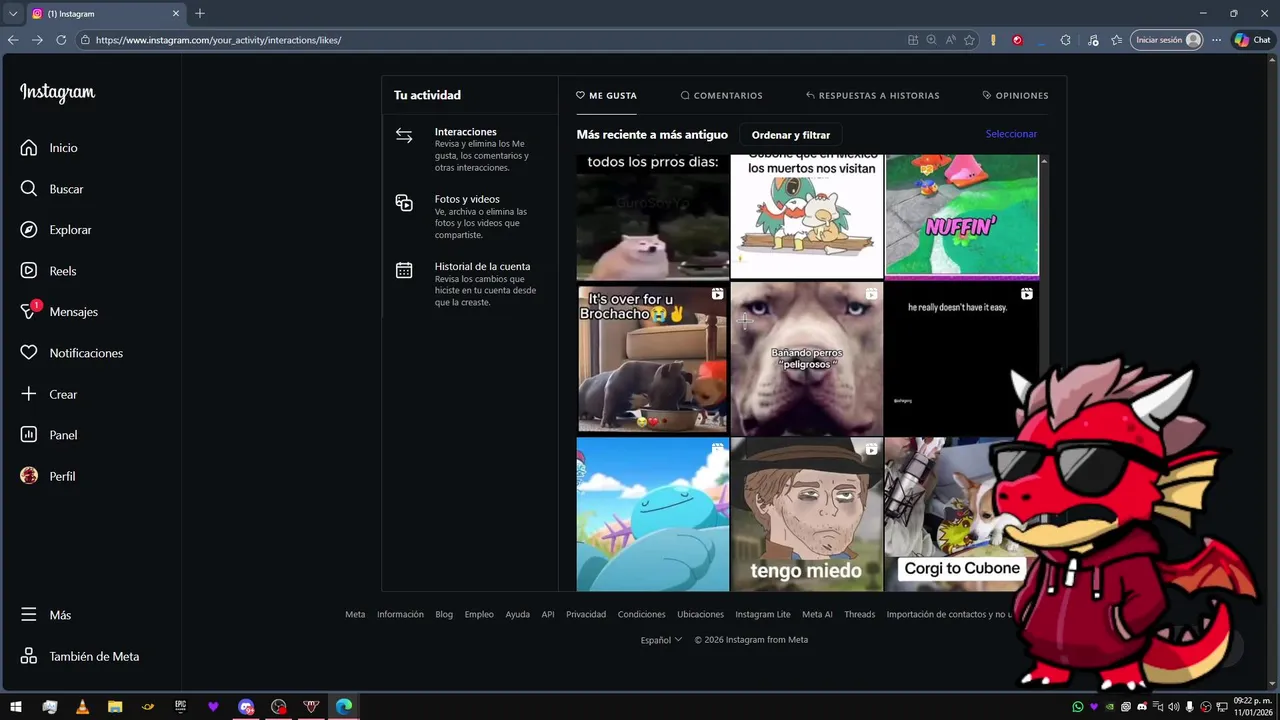Click the WhatsApp tray icon
1280x720 pixels.
tap(1077, 707)
